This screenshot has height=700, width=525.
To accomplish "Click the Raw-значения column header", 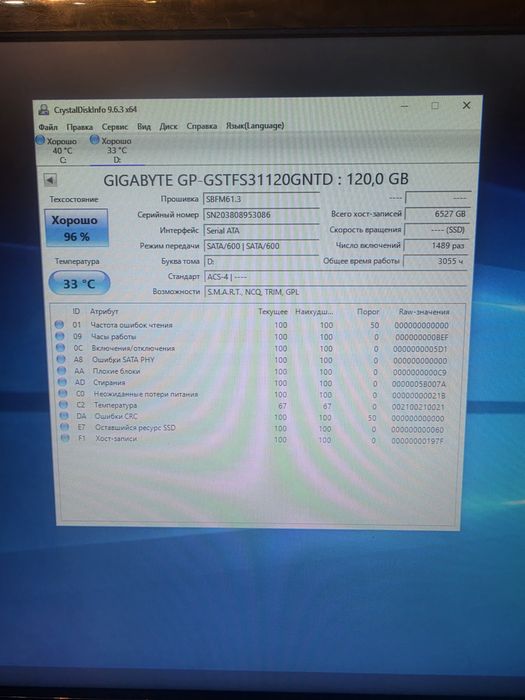I will 424,312.
